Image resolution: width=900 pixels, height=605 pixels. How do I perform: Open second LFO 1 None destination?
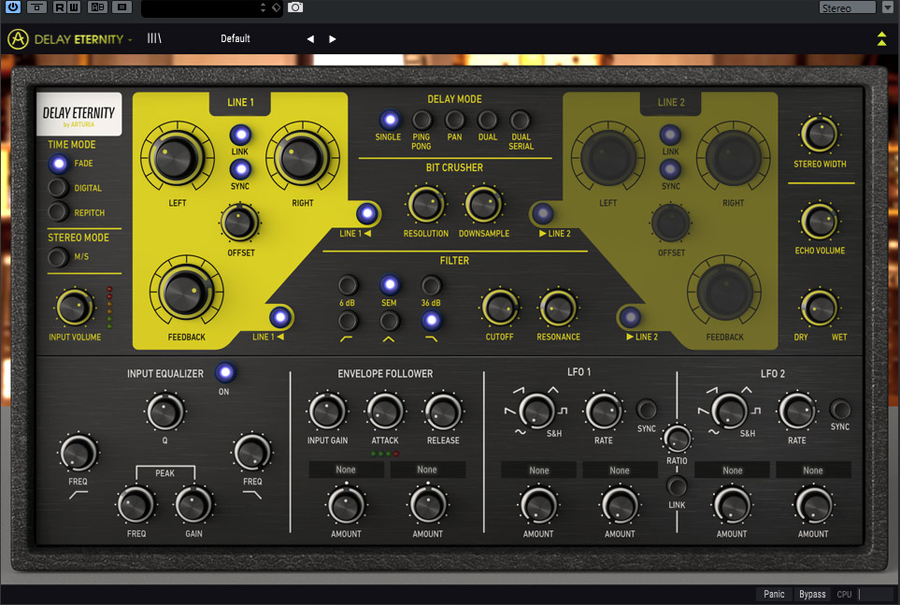tap(620, 470)
